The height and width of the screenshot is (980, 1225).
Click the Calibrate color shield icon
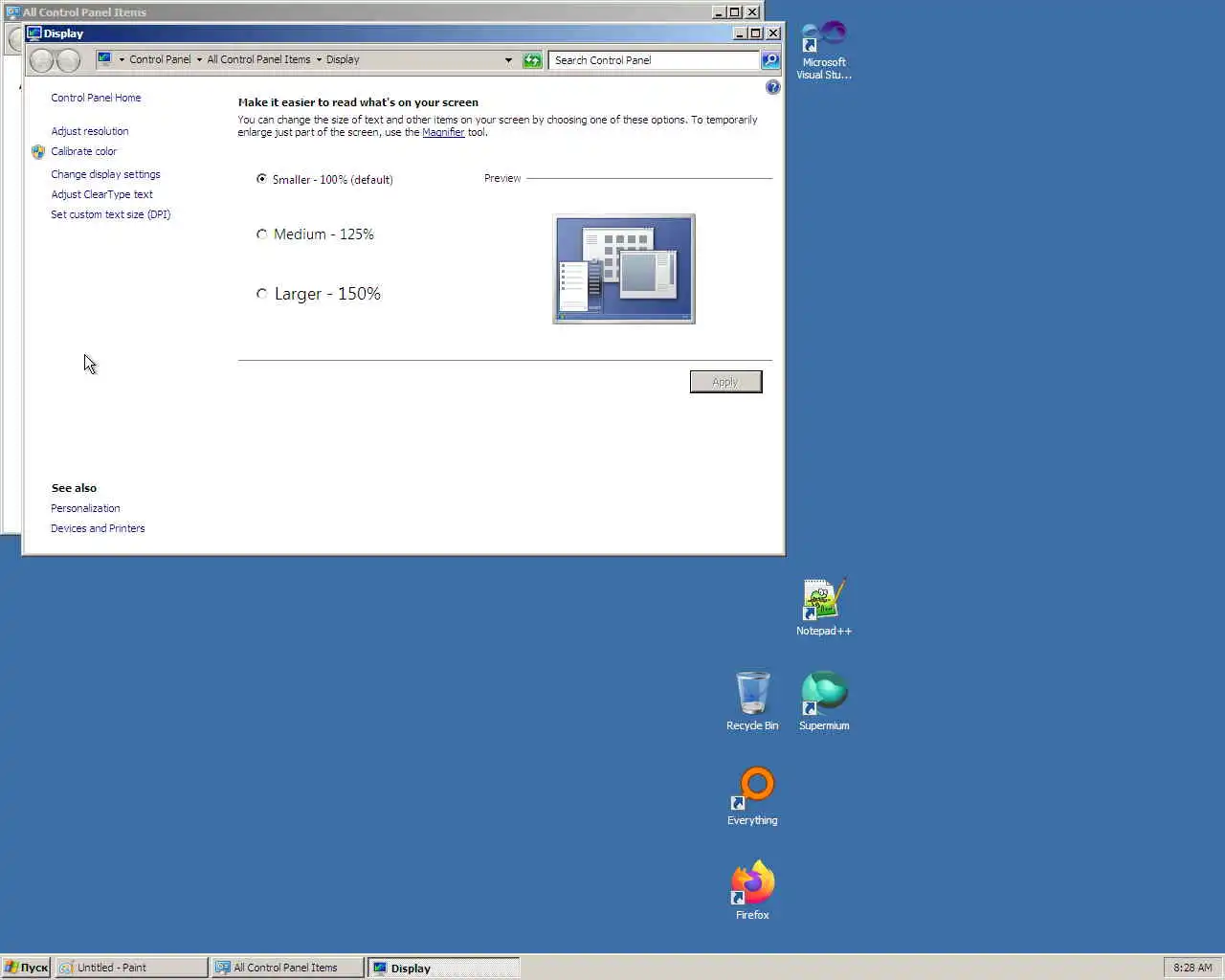(x=38, y=151)
